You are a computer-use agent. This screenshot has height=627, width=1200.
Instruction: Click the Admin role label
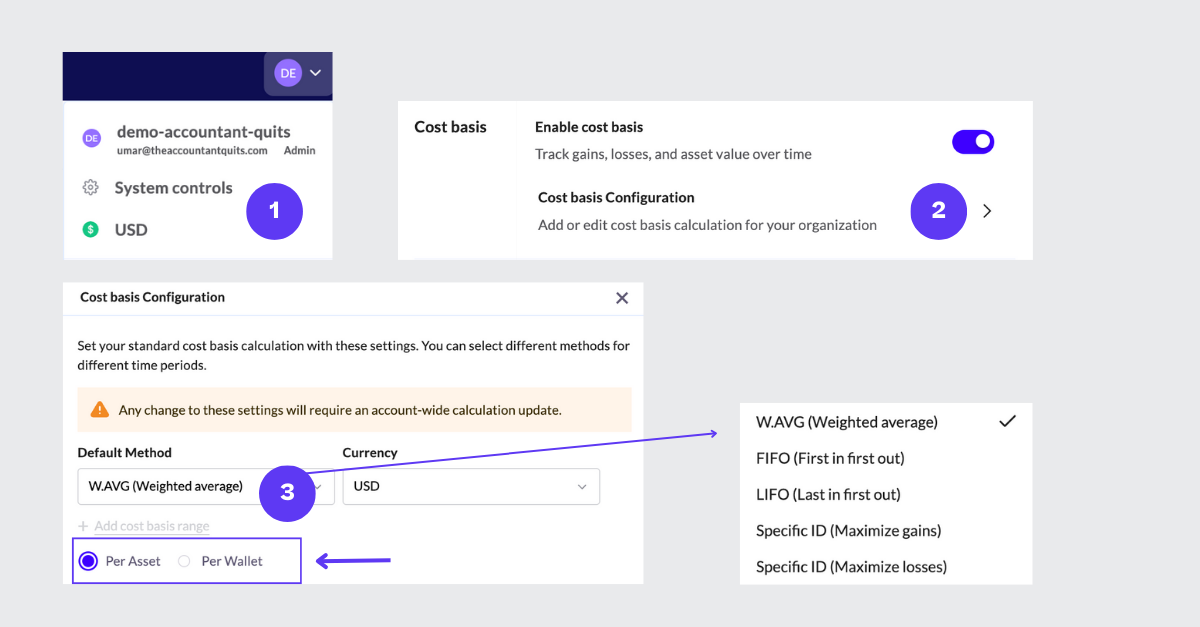[299, 151]
